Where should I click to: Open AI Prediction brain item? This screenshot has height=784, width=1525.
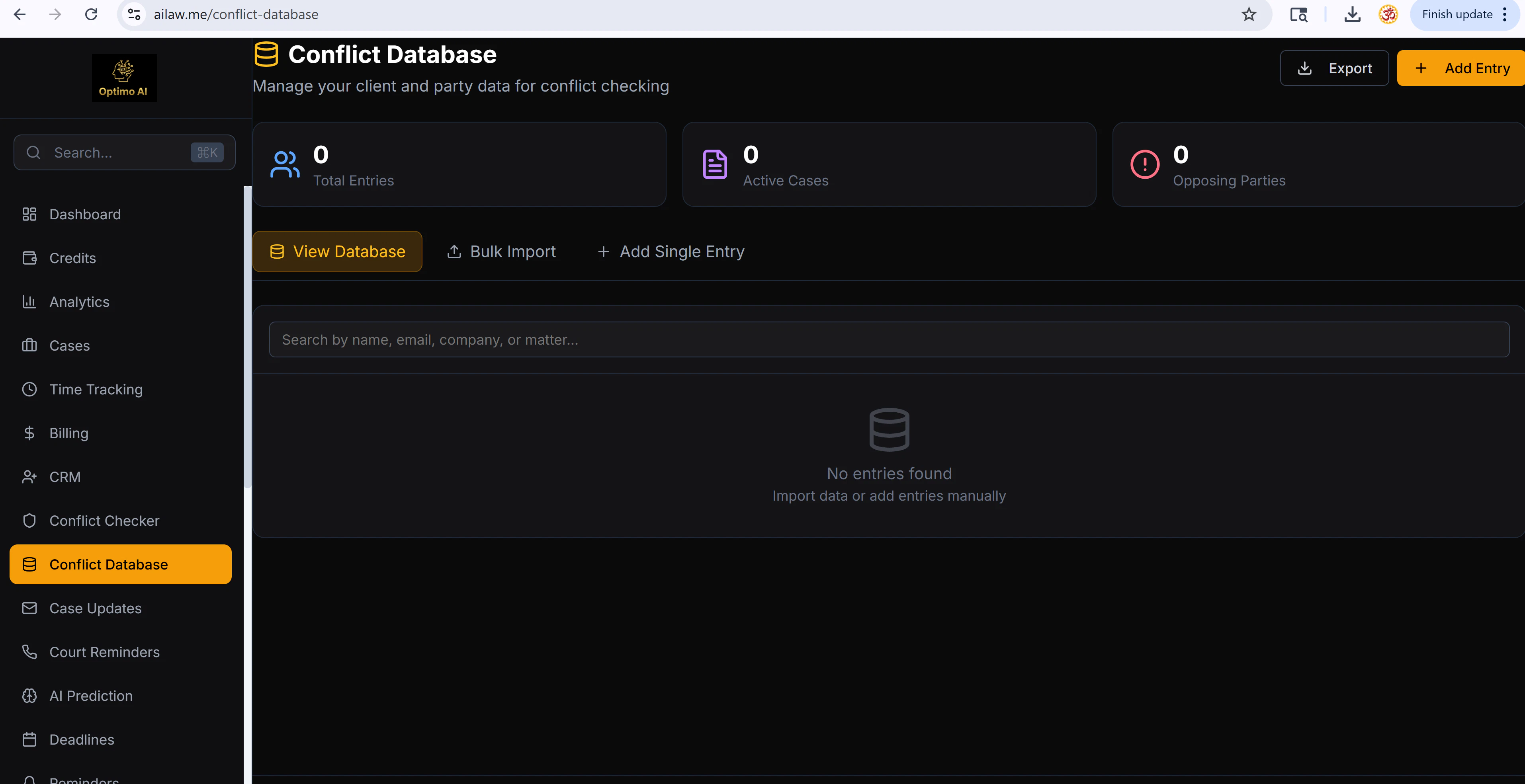[90, 696]
